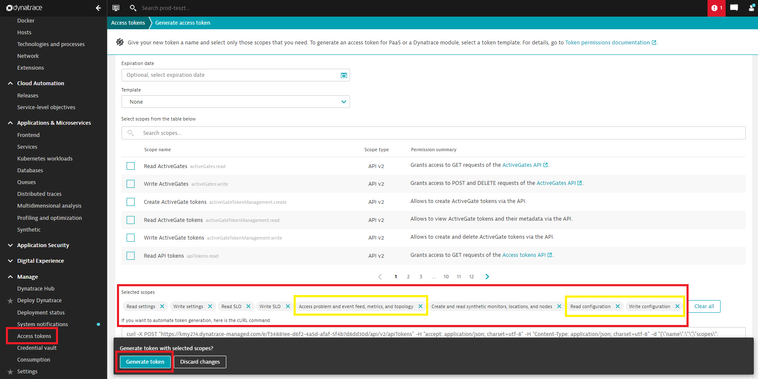The width and height of the screenshot is (758, 379).
Task: Go to next page with right arrow
Action: [487, 277]
